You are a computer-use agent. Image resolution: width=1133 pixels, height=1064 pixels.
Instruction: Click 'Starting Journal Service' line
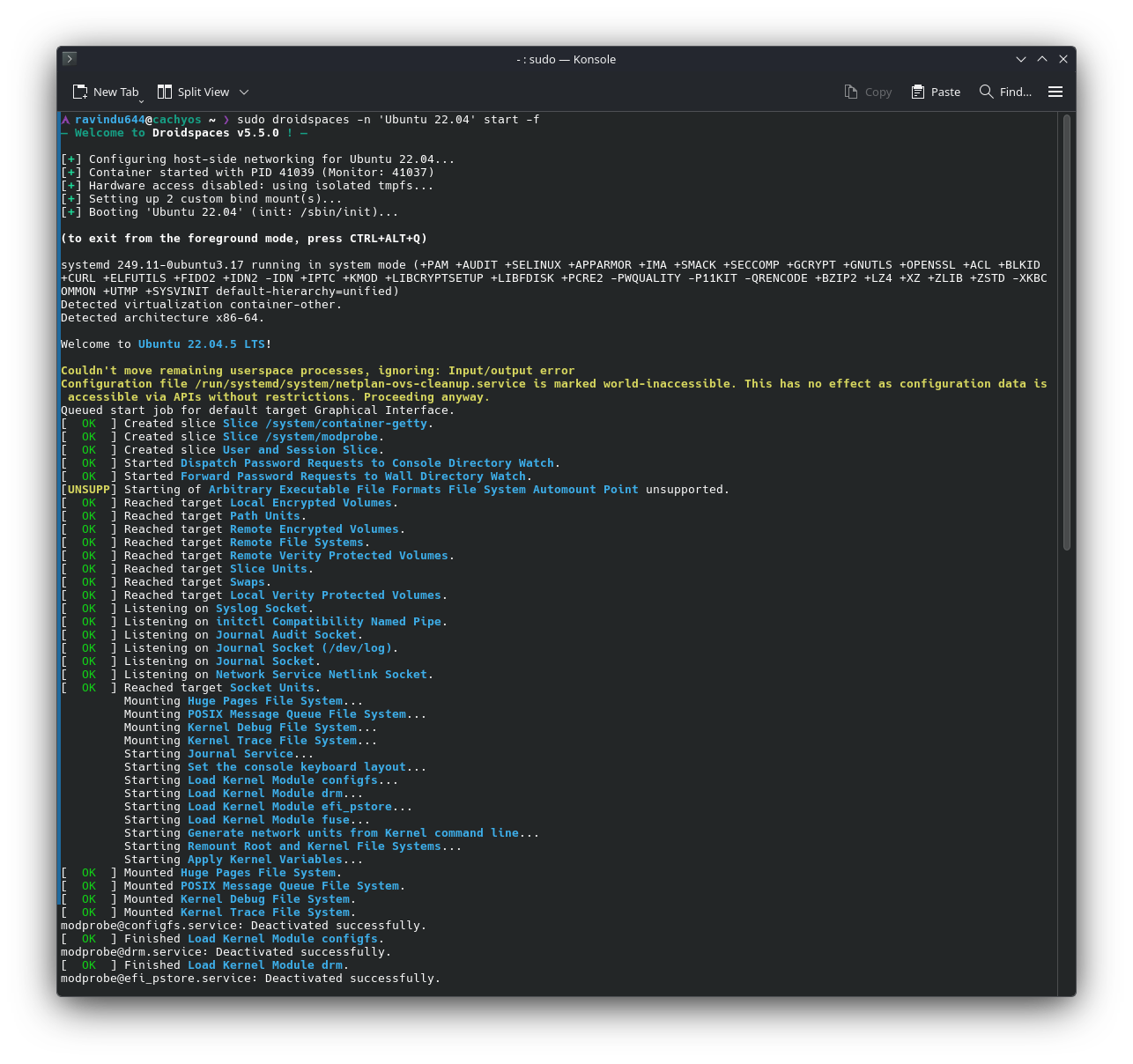[x=218, y=754]
